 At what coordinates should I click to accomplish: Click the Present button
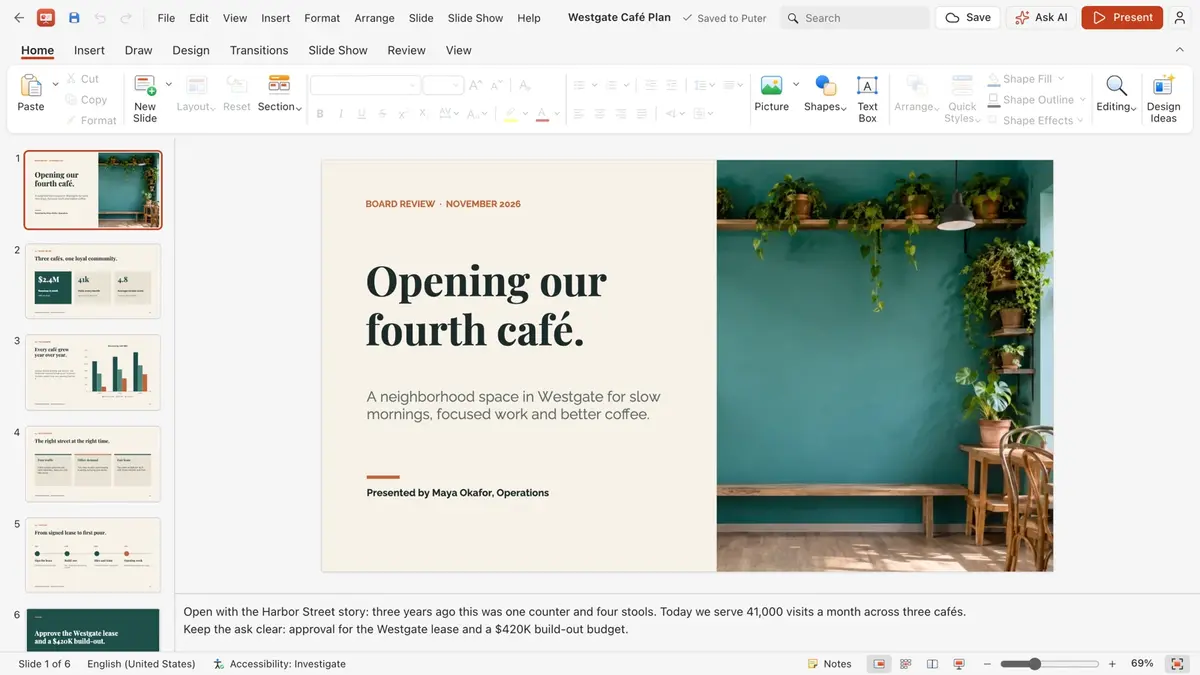click(1122, 18)
